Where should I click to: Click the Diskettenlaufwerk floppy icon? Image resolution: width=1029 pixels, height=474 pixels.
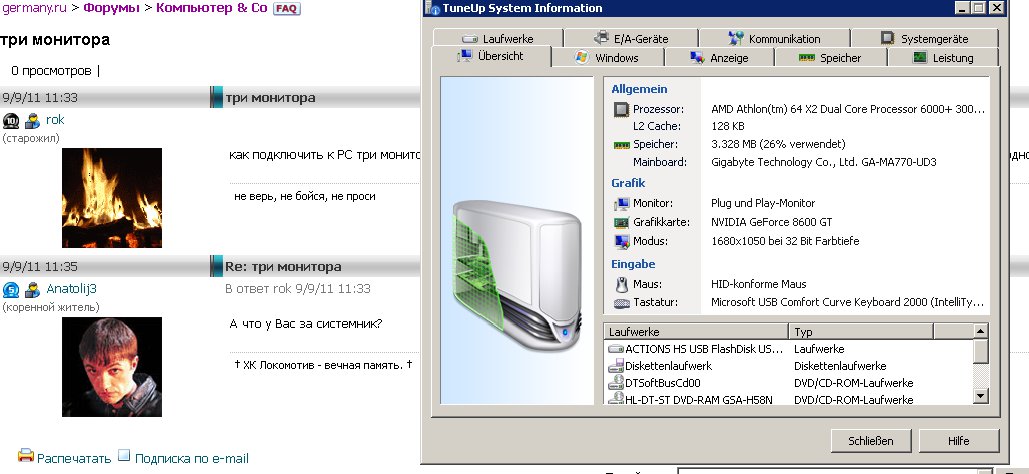pos(616,366)
